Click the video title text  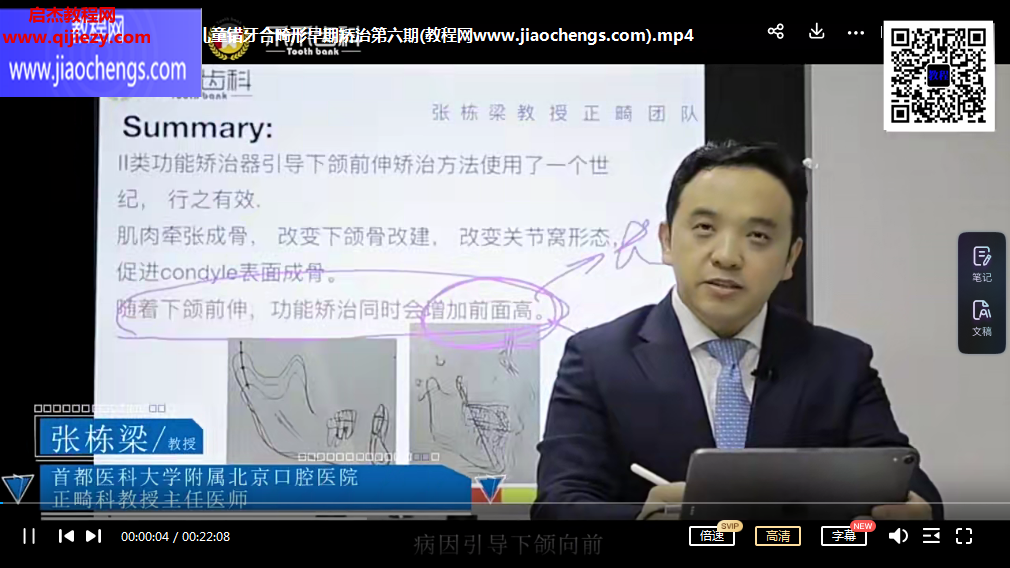point(450,35)
